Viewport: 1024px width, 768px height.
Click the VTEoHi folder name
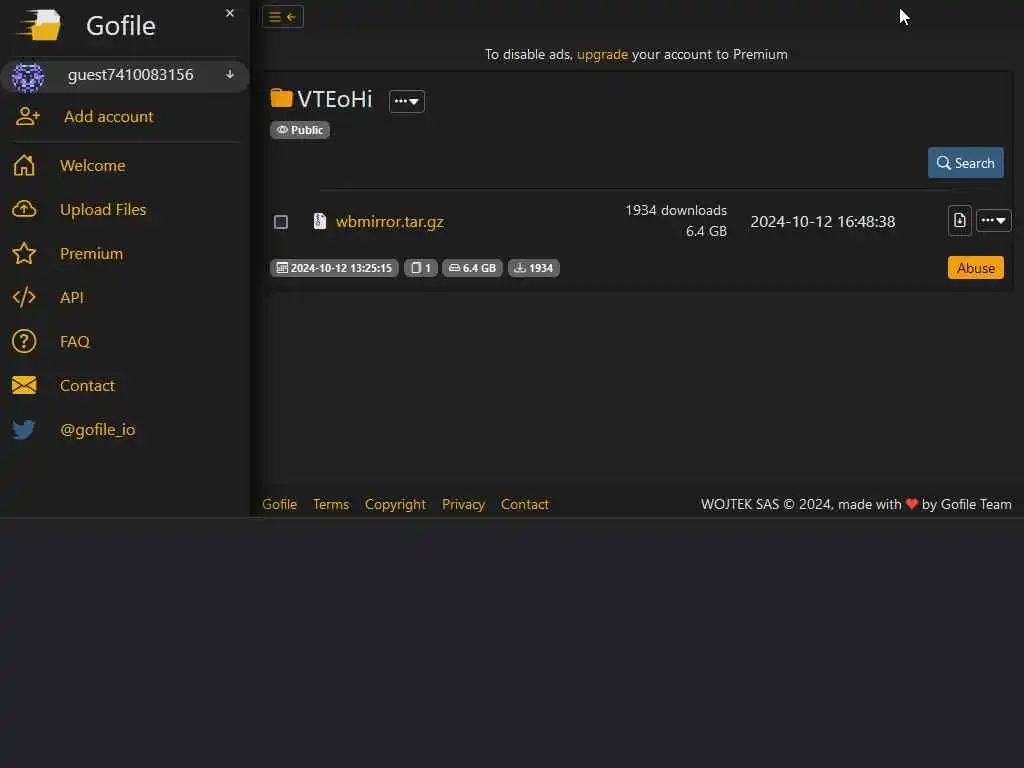click(335, 99)
